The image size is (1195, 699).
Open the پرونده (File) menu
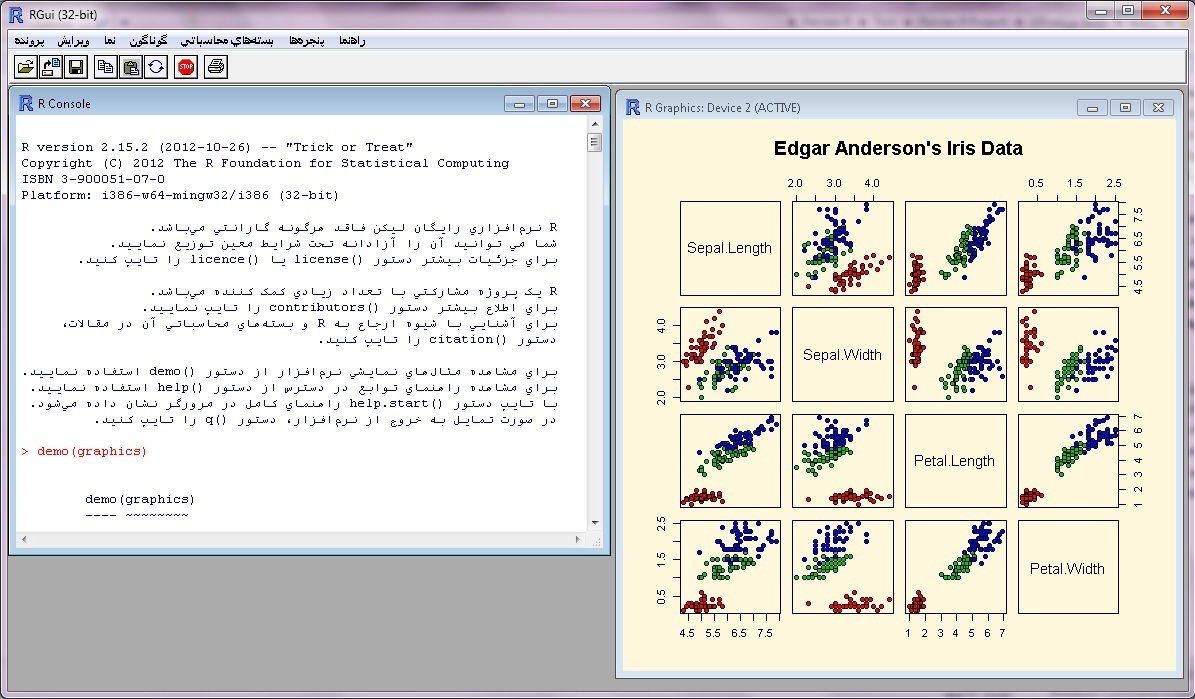pos(30,41)
